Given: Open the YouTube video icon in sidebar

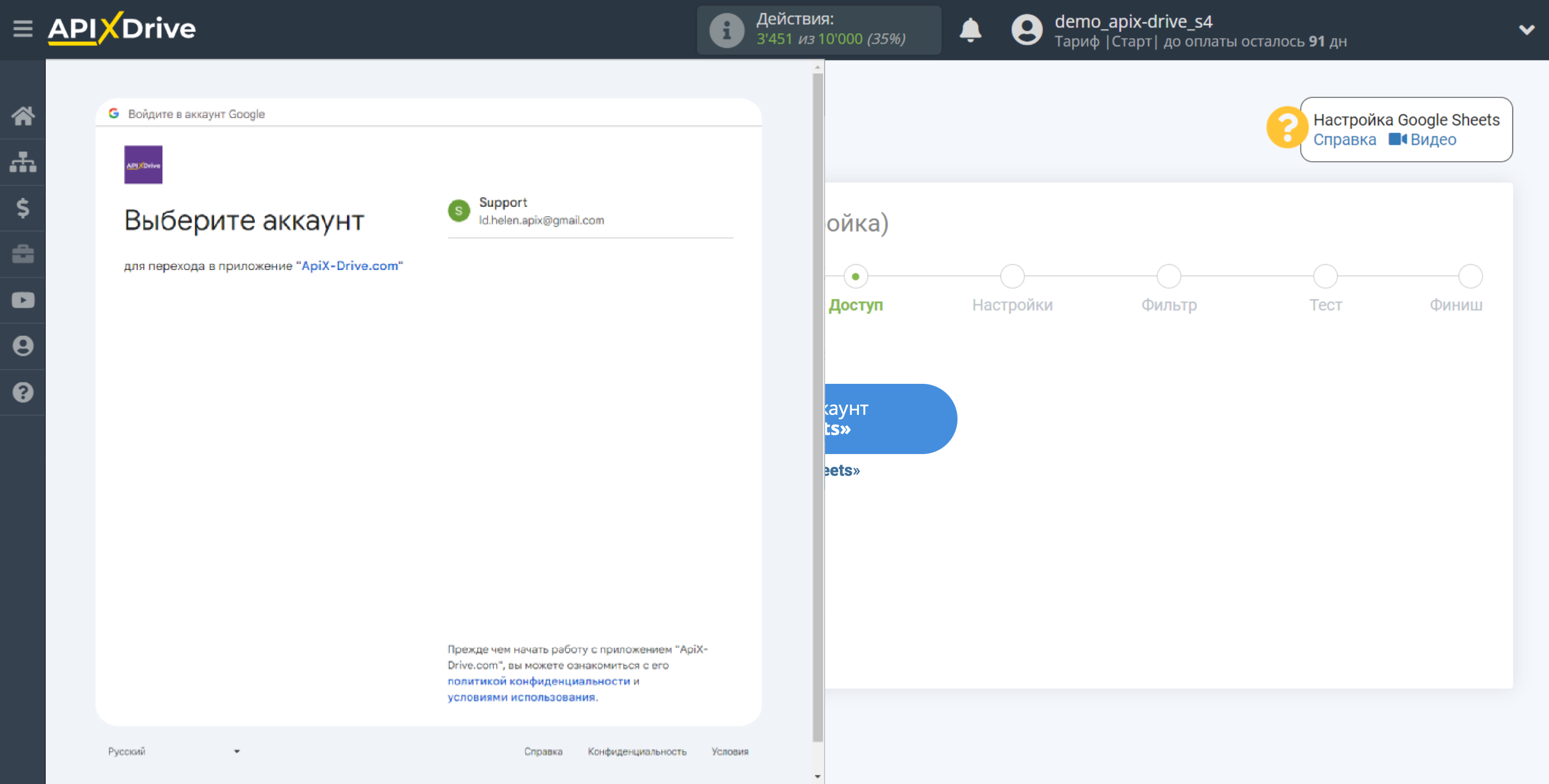Looking at the screenshot, I should [23, 300].
